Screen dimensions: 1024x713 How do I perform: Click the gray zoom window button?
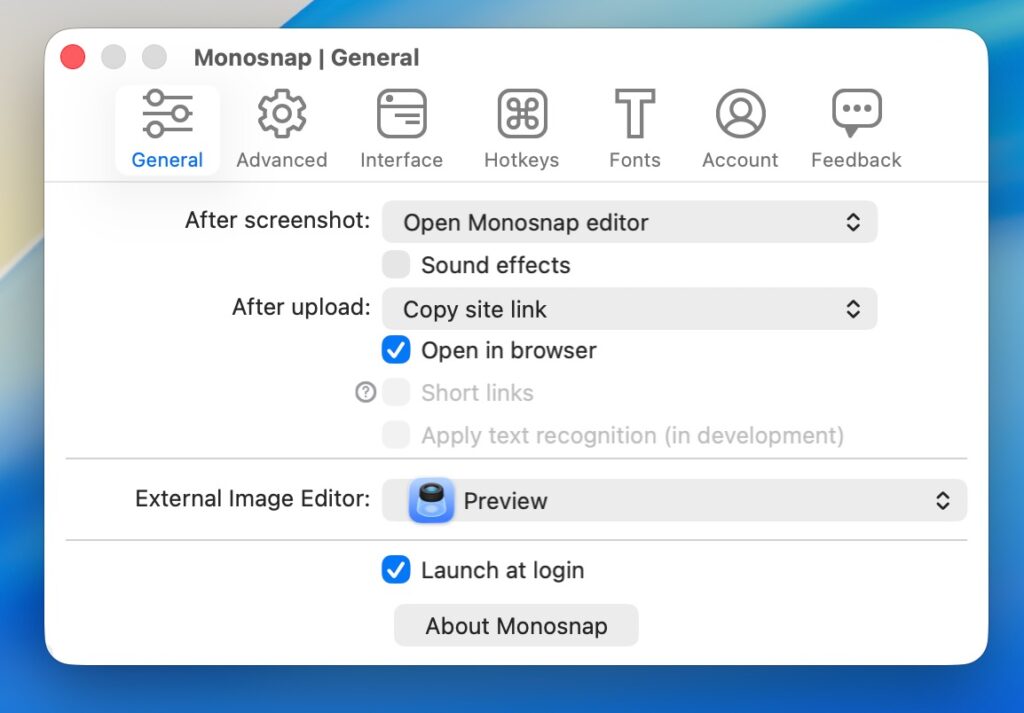coord(153,57)
